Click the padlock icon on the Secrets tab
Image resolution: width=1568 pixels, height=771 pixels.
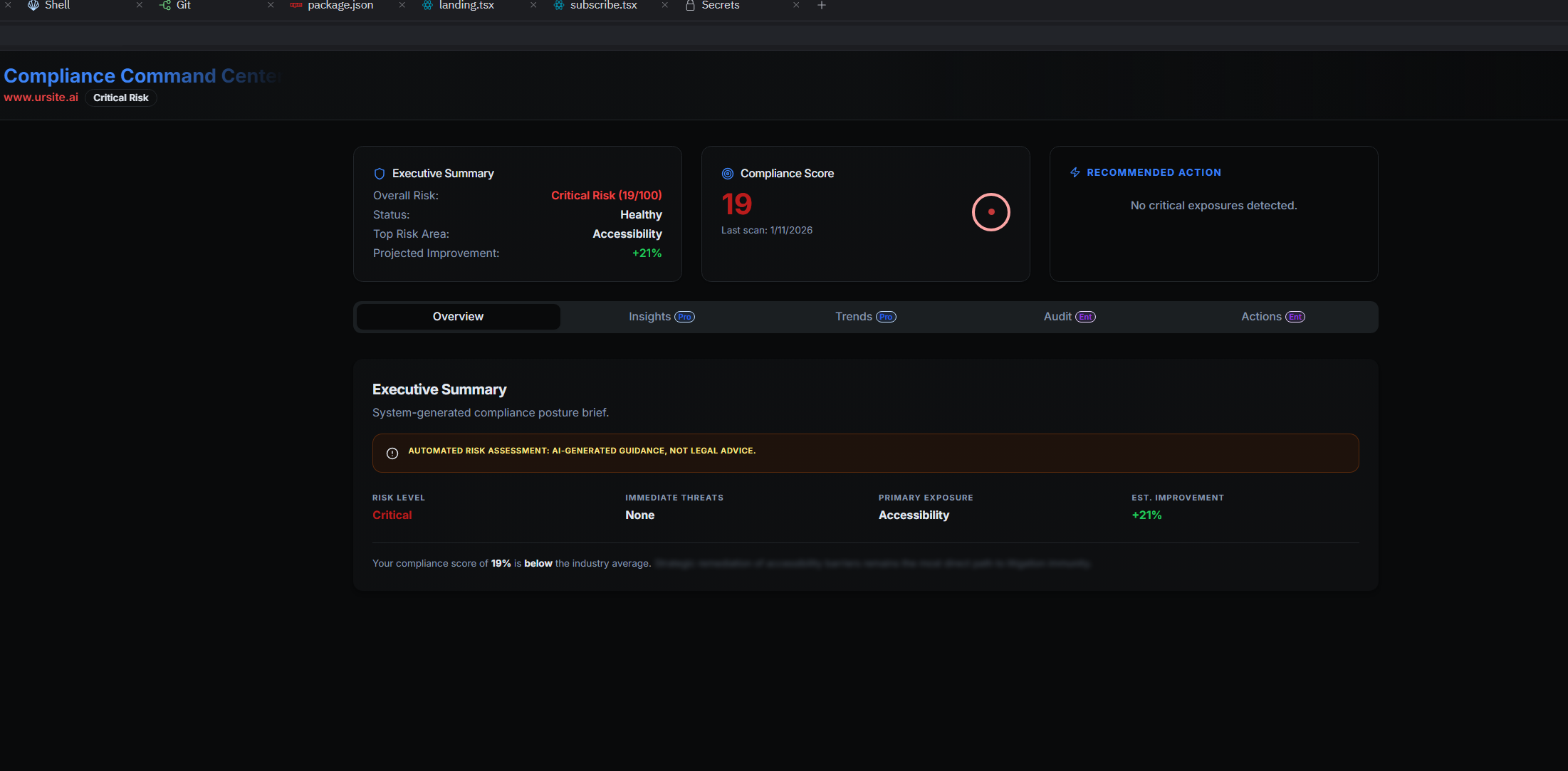coord(689,5)
